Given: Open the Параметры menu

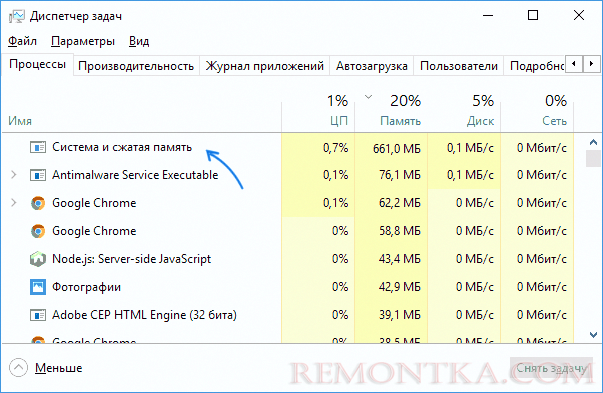Looking at the screenshot, I should point(83,41).
